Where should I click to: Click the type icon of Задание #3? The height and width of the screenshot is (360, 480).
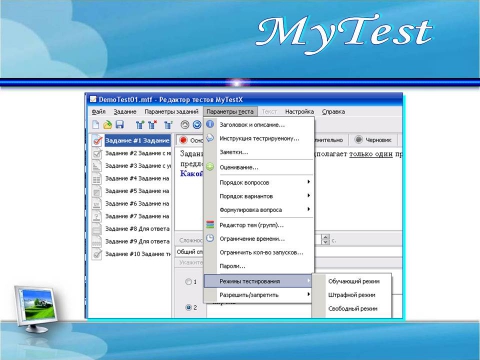[x=97, y=166]
